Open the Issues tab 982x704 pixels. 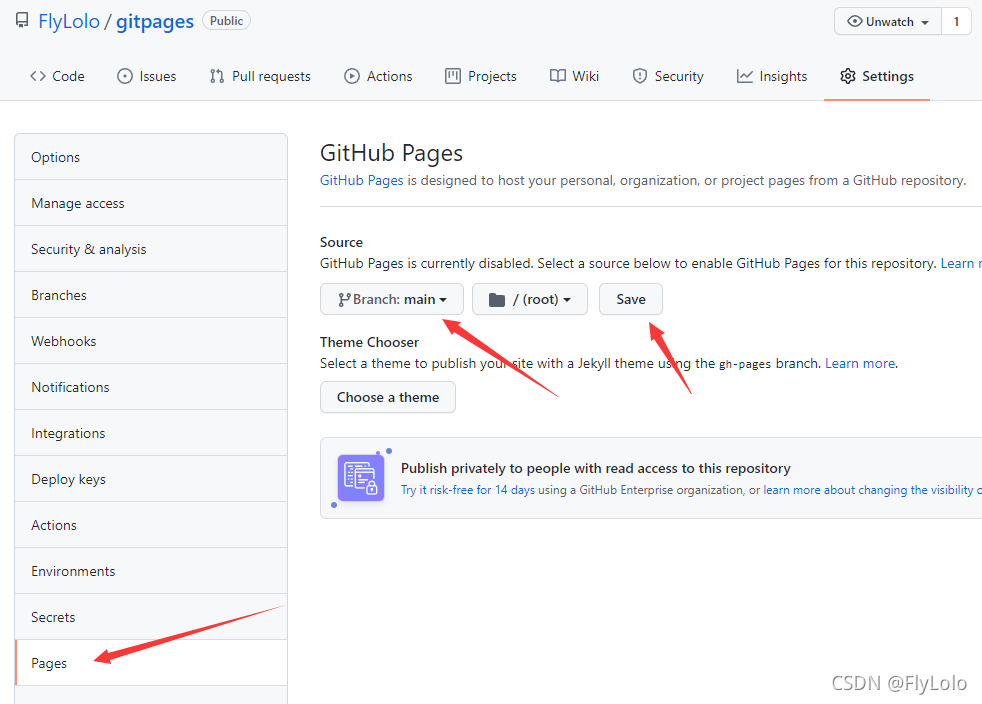(147, 76)
